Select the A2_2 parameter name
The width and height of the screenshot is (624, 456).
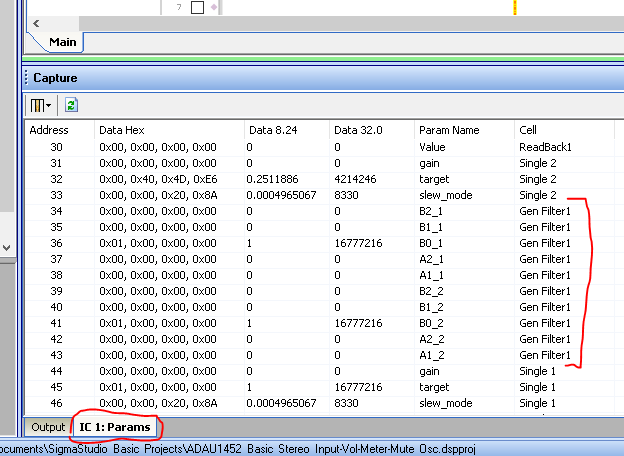tap(431, 339)
